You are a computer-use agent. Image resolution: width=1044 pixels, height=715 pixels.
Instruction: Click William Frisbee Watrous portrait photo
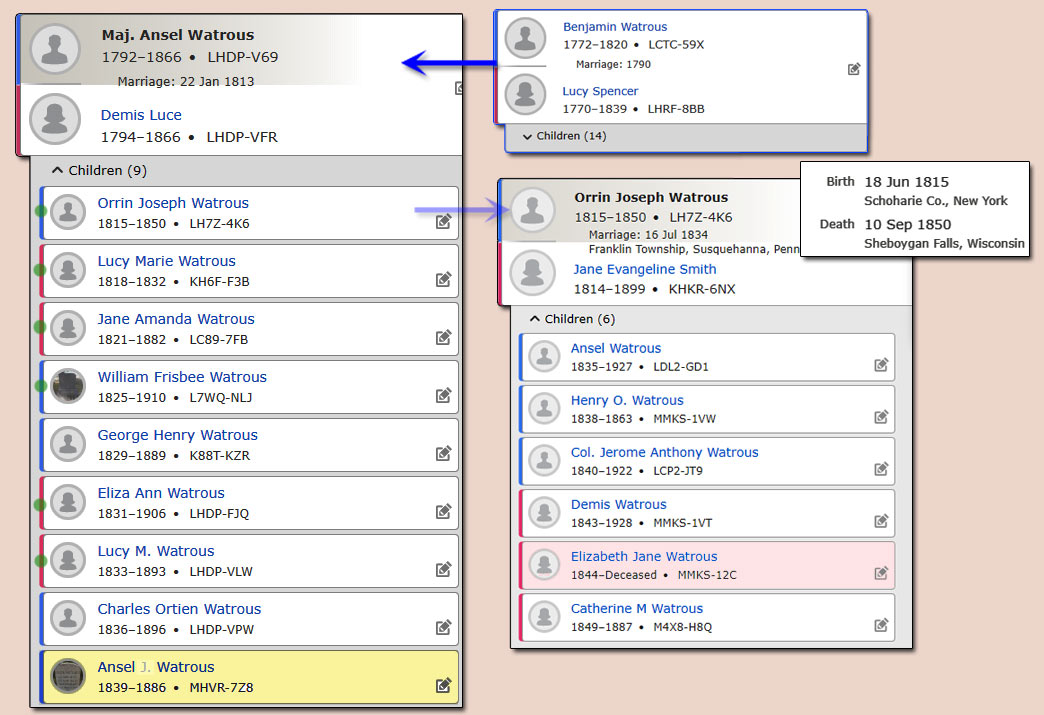coord(68,386)
